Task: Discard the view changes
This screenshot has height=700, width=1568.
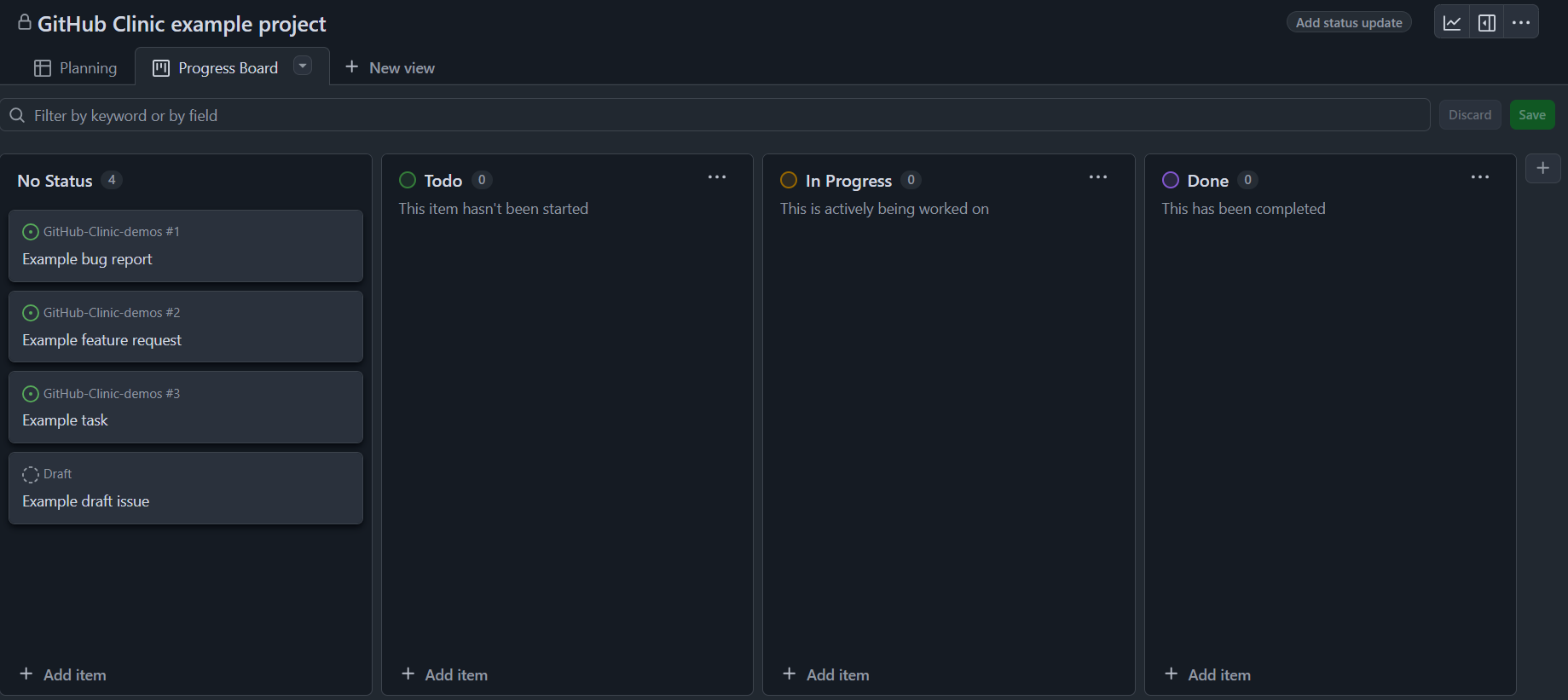Action: pyautogui.click(x=1470, y=115)
